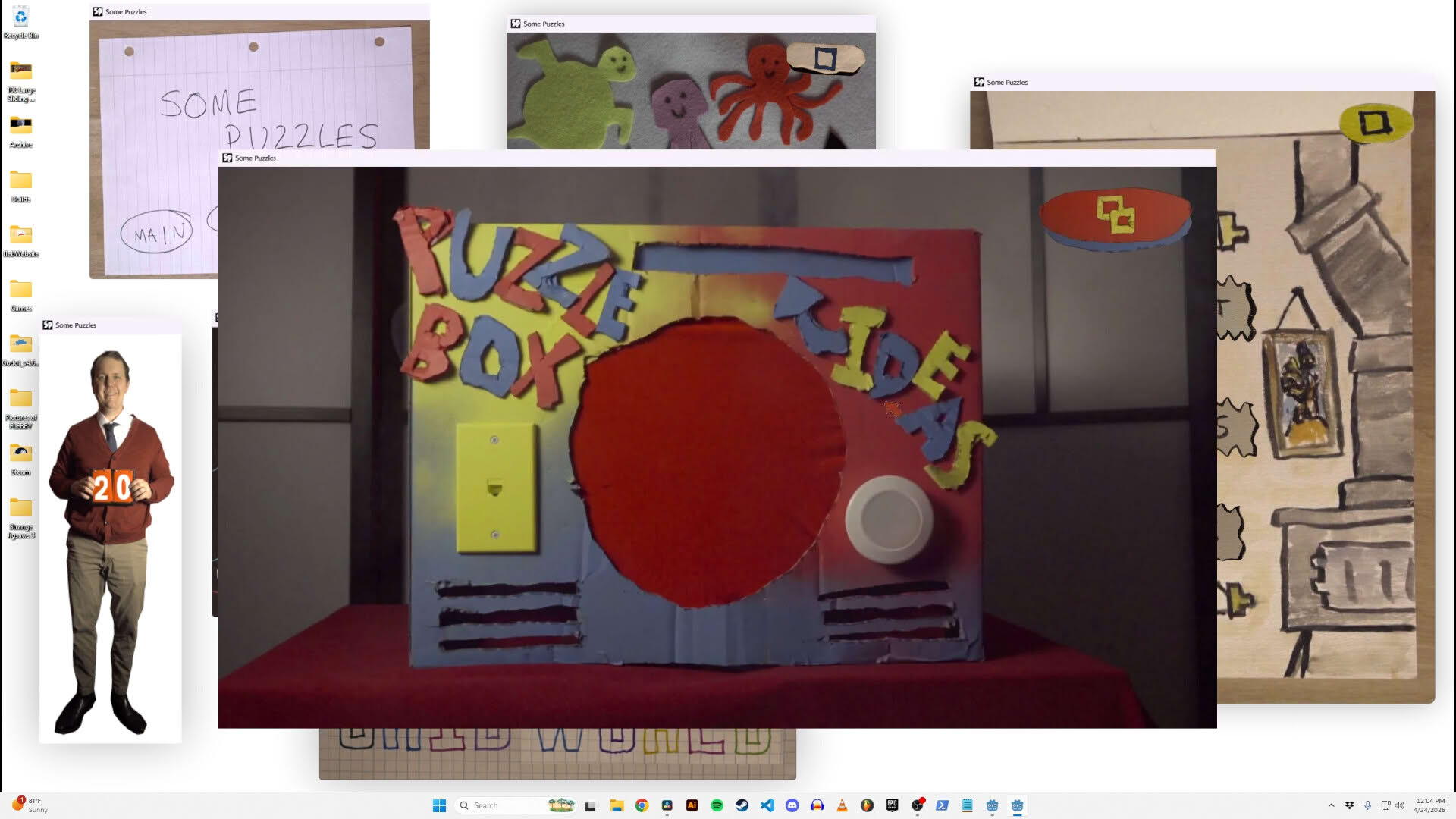Open Epic Games Launcher from the taskbar
The image size is (1456, 819).
892,805
